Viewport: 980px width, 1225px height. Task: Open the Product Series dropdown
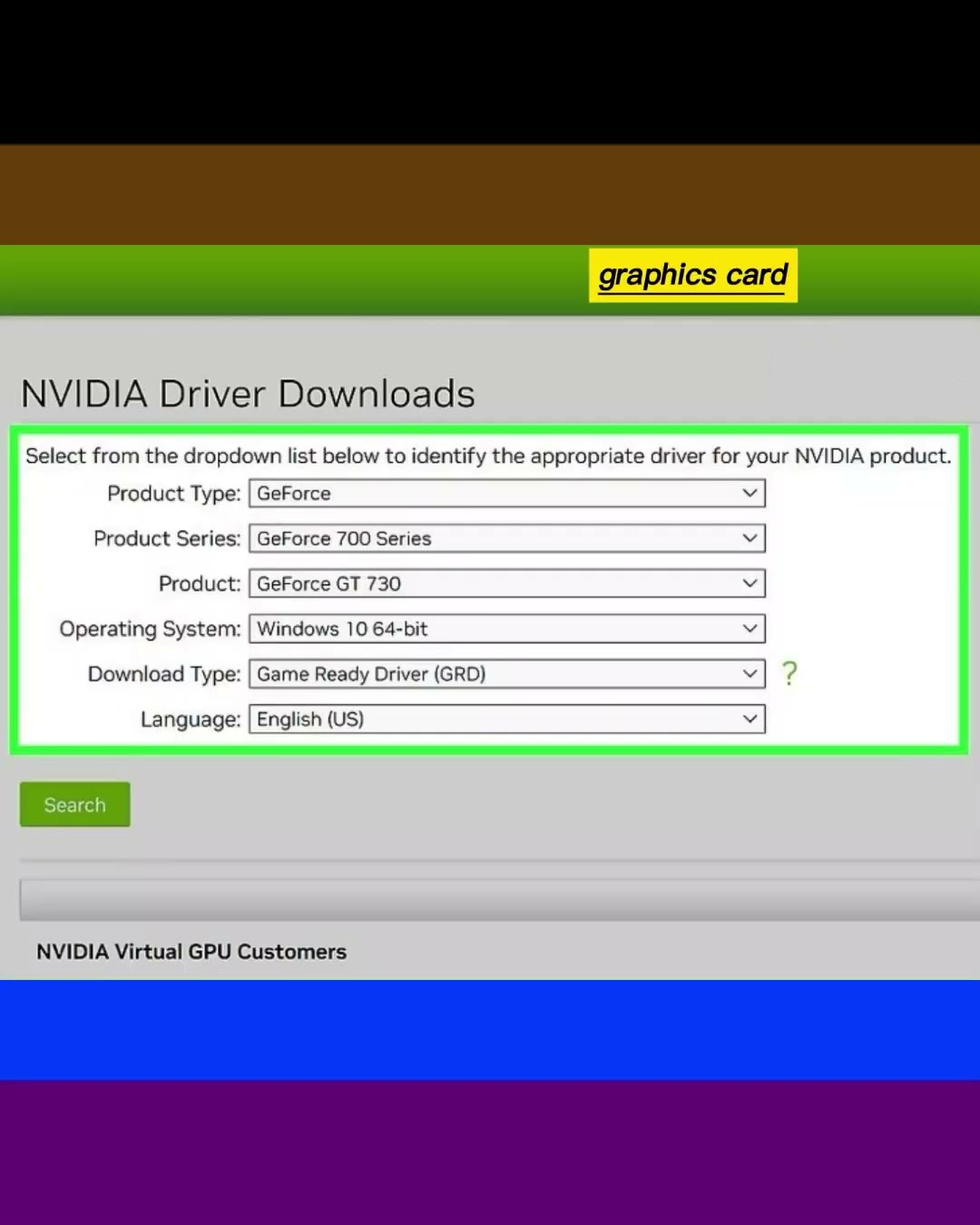coord(507,539)
